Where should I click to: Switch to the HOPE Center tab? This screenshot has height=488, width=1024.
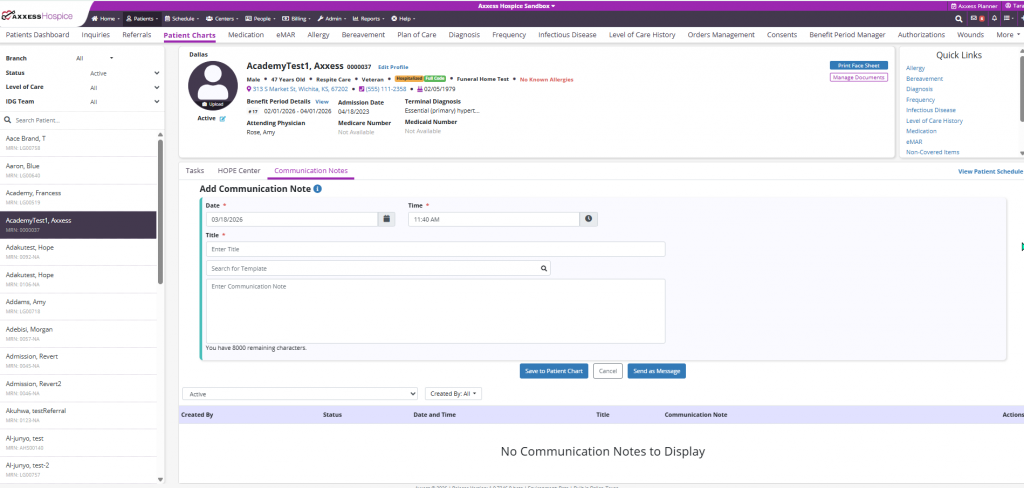239,171
